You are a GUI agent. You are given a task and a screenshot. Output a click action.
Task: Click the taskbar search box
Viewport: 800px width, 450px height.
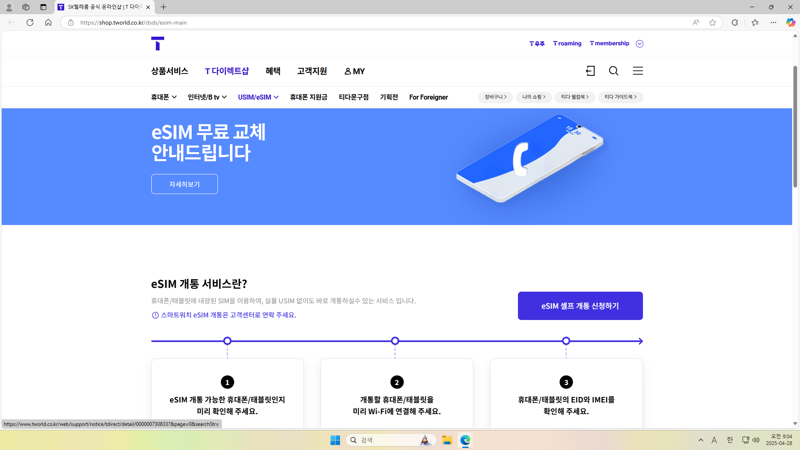point(390,440)
